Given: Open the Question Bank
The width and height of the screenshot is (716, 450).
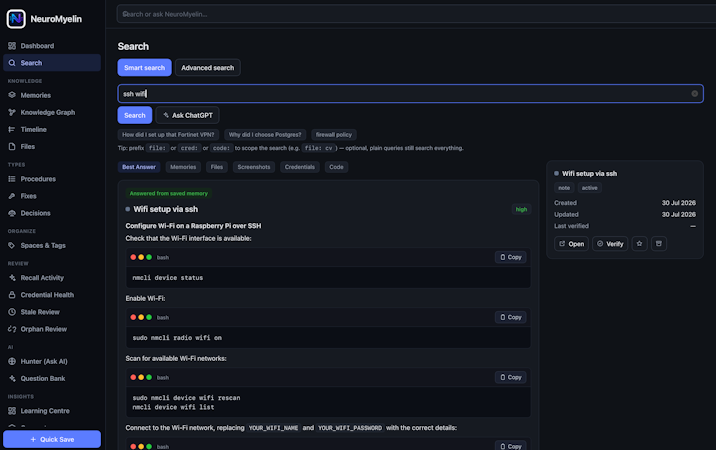Looking at the screenshot, I should [x=52, y=378].
